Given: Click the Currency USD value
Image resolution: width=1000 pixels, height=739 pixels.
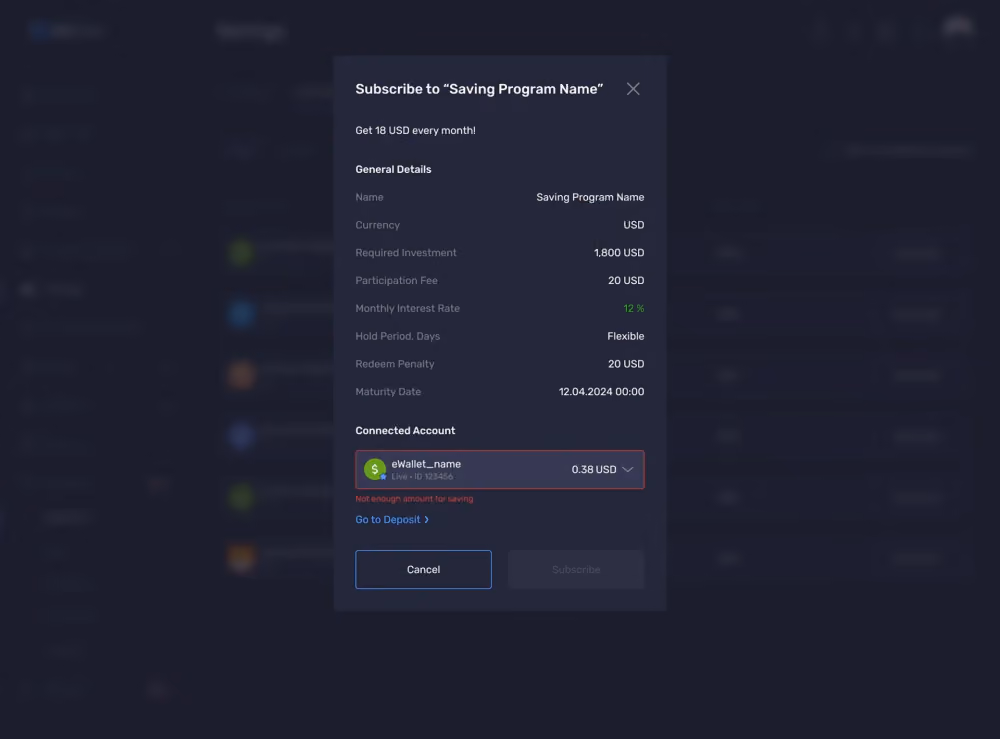Looking at the screenshot, I should pos(633,225).
